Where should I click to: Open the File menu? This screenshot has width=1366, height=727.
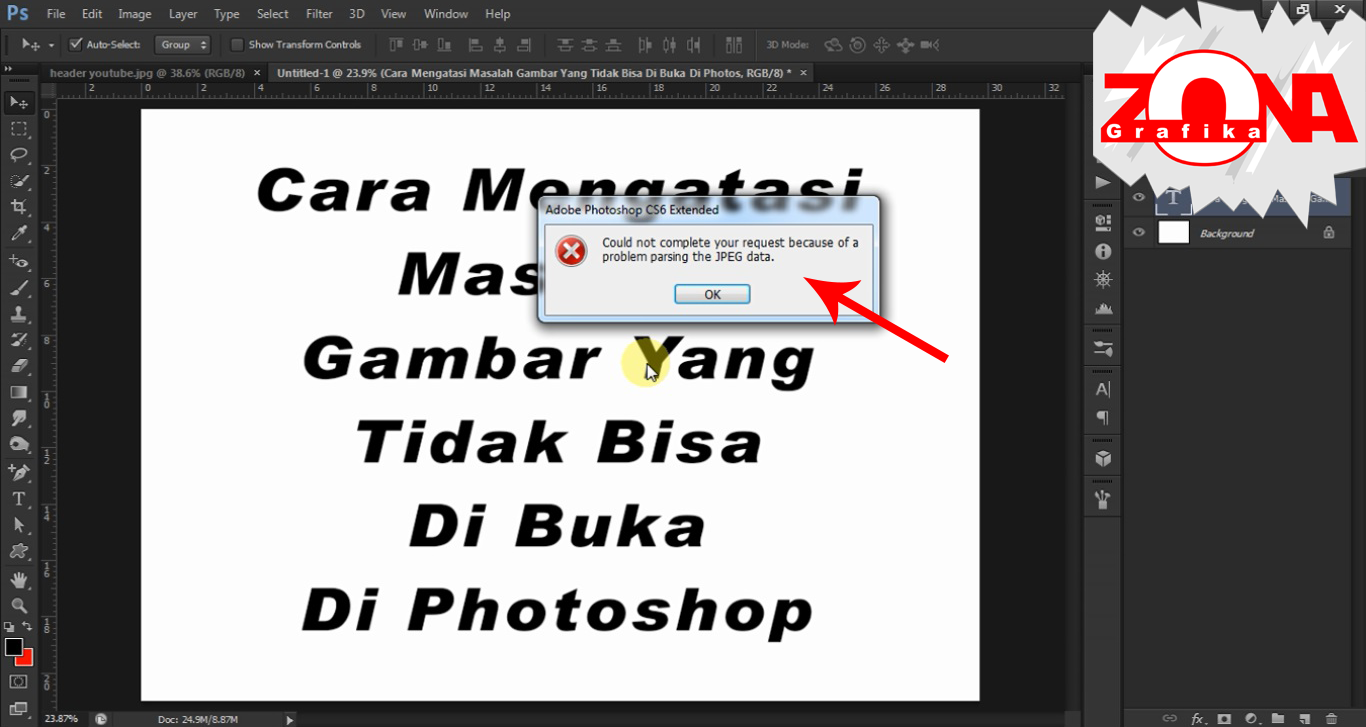pyautogui.click(x=56, y=14)
